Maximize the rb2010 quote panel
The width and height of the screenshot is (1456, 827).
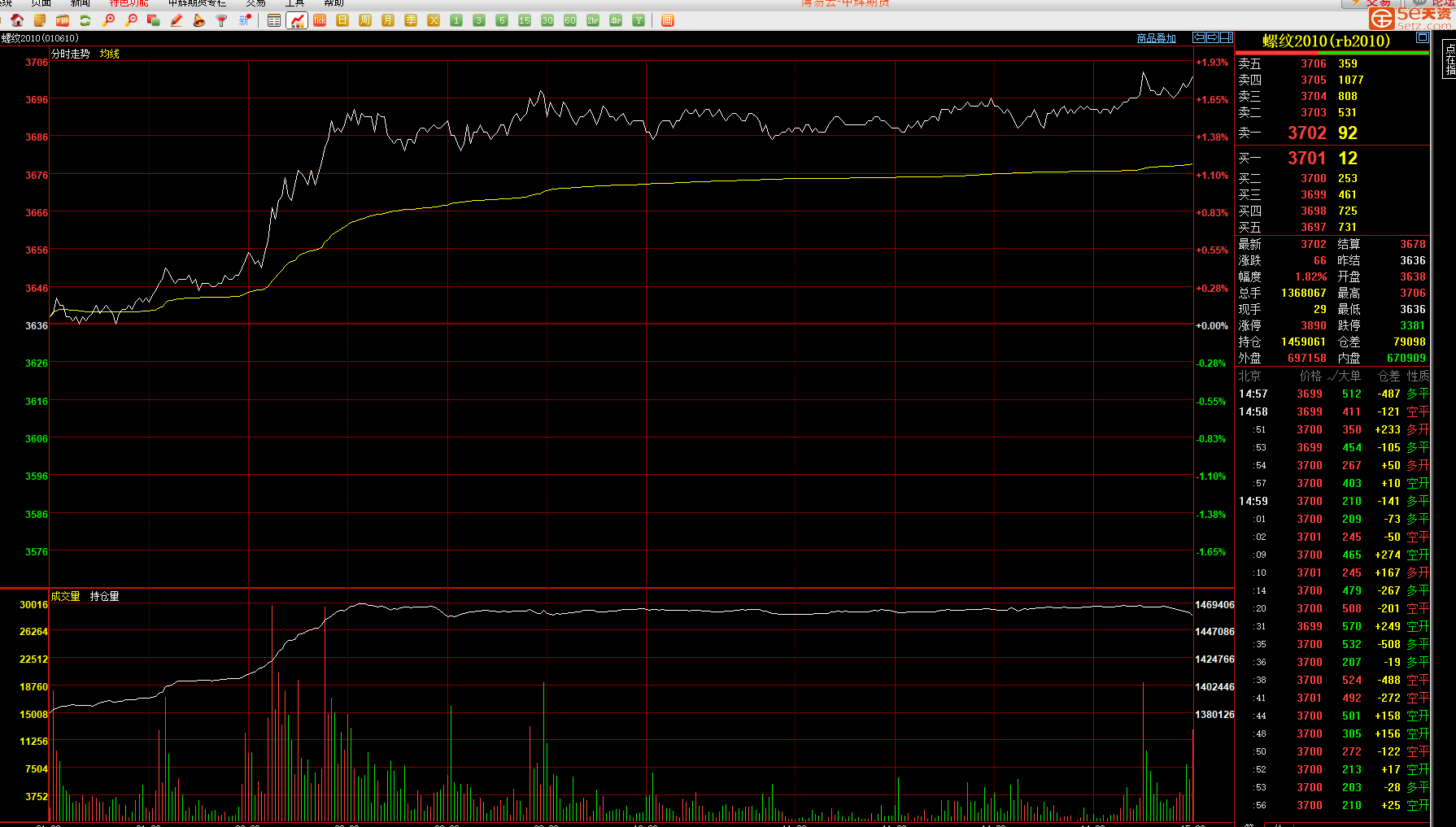(x=1423, y=37)
